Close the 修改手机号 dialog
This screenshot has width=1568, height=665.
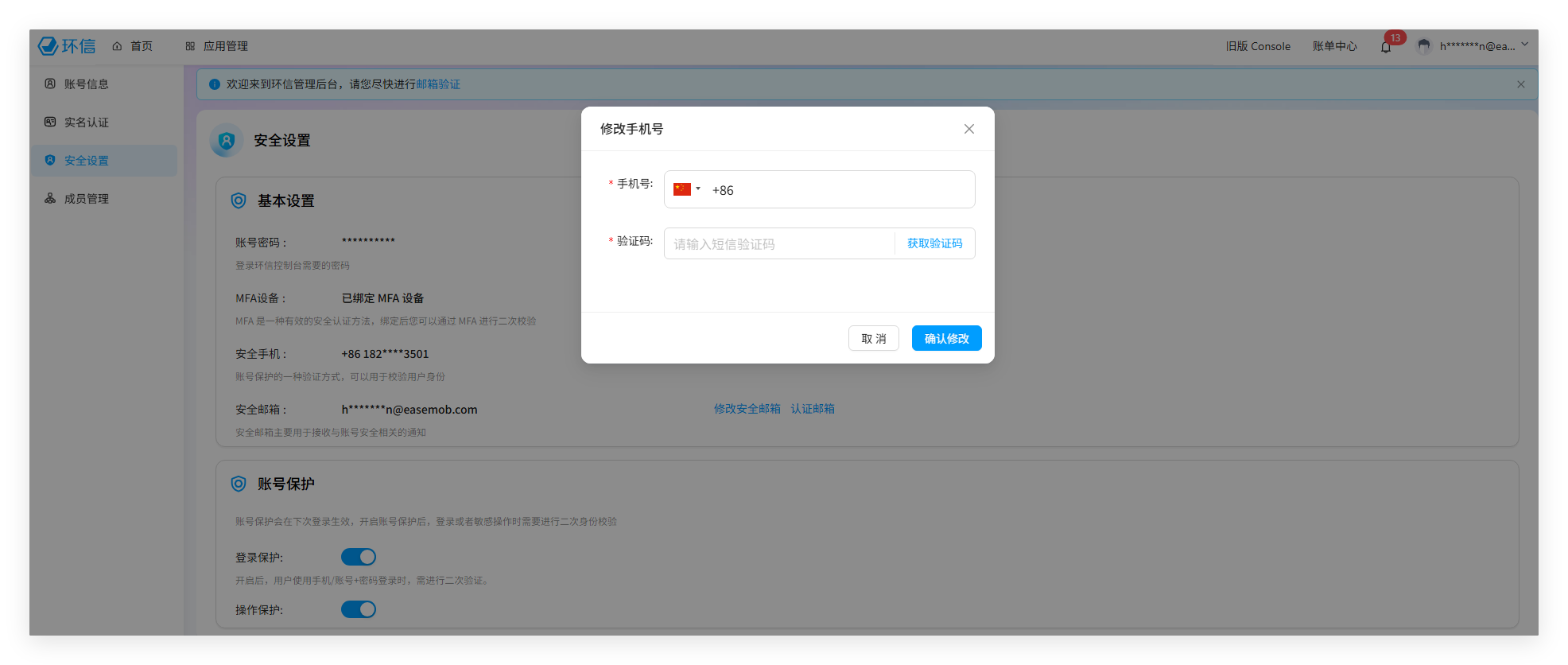pyautogui.click(x=968, y=129)
